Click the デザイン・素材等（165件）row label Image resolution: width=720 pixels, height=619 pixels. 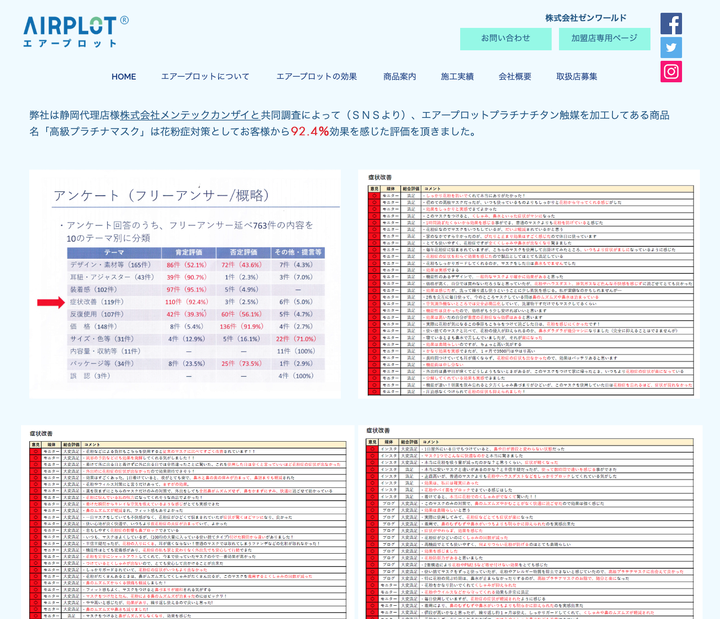pos(110,264)
